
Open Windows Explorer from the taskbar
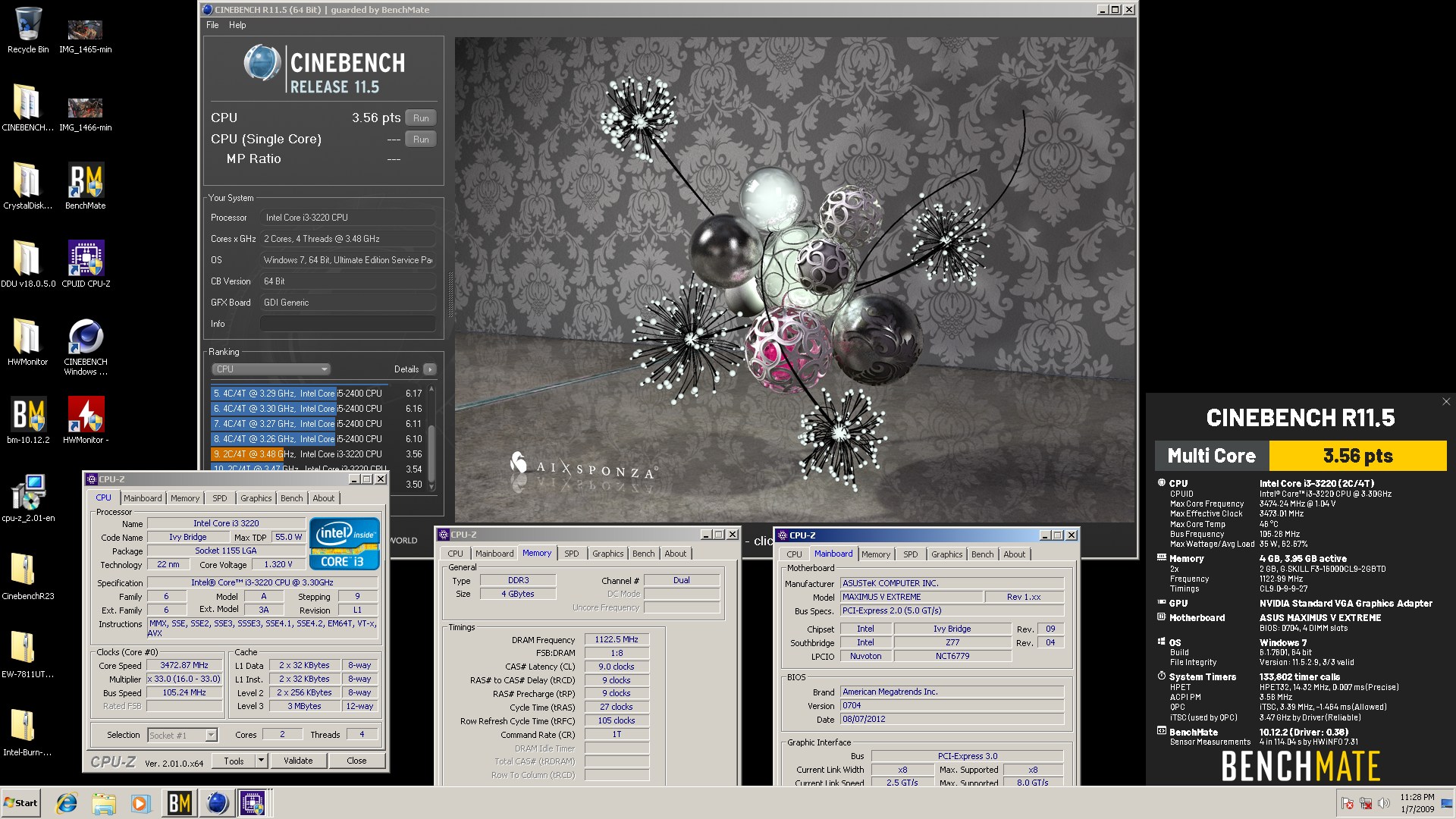coord(104,803)
